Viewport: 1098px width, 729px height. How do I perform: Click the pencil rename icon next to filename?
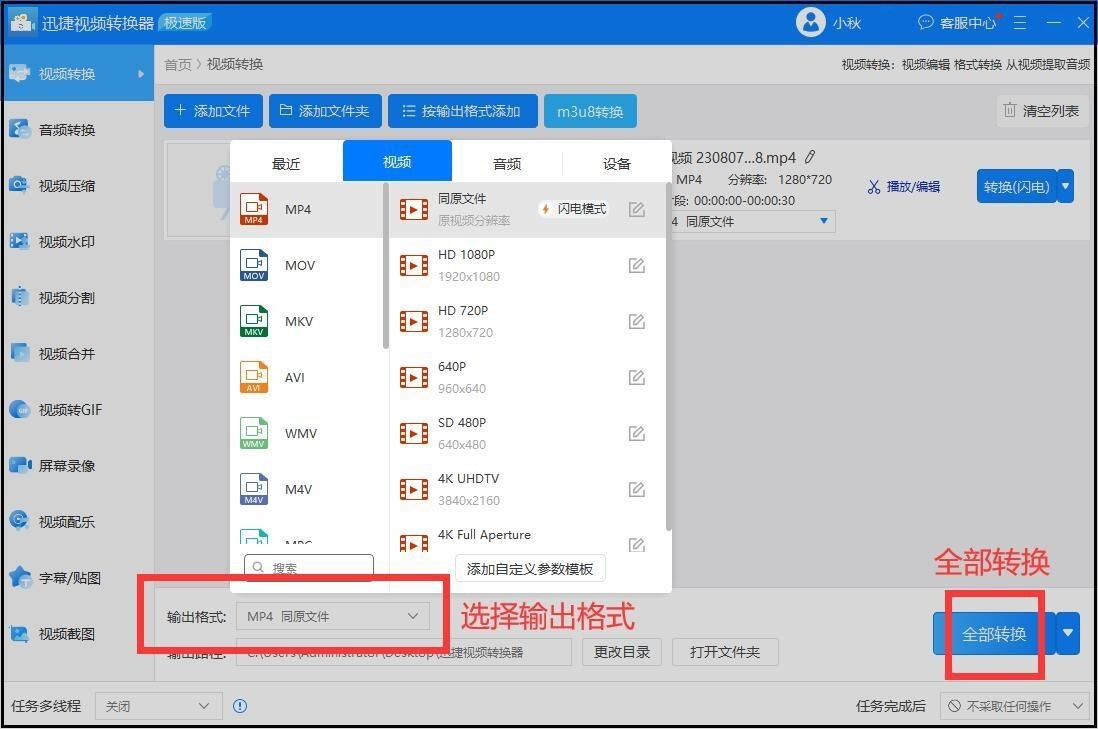(x=810, y=157)
